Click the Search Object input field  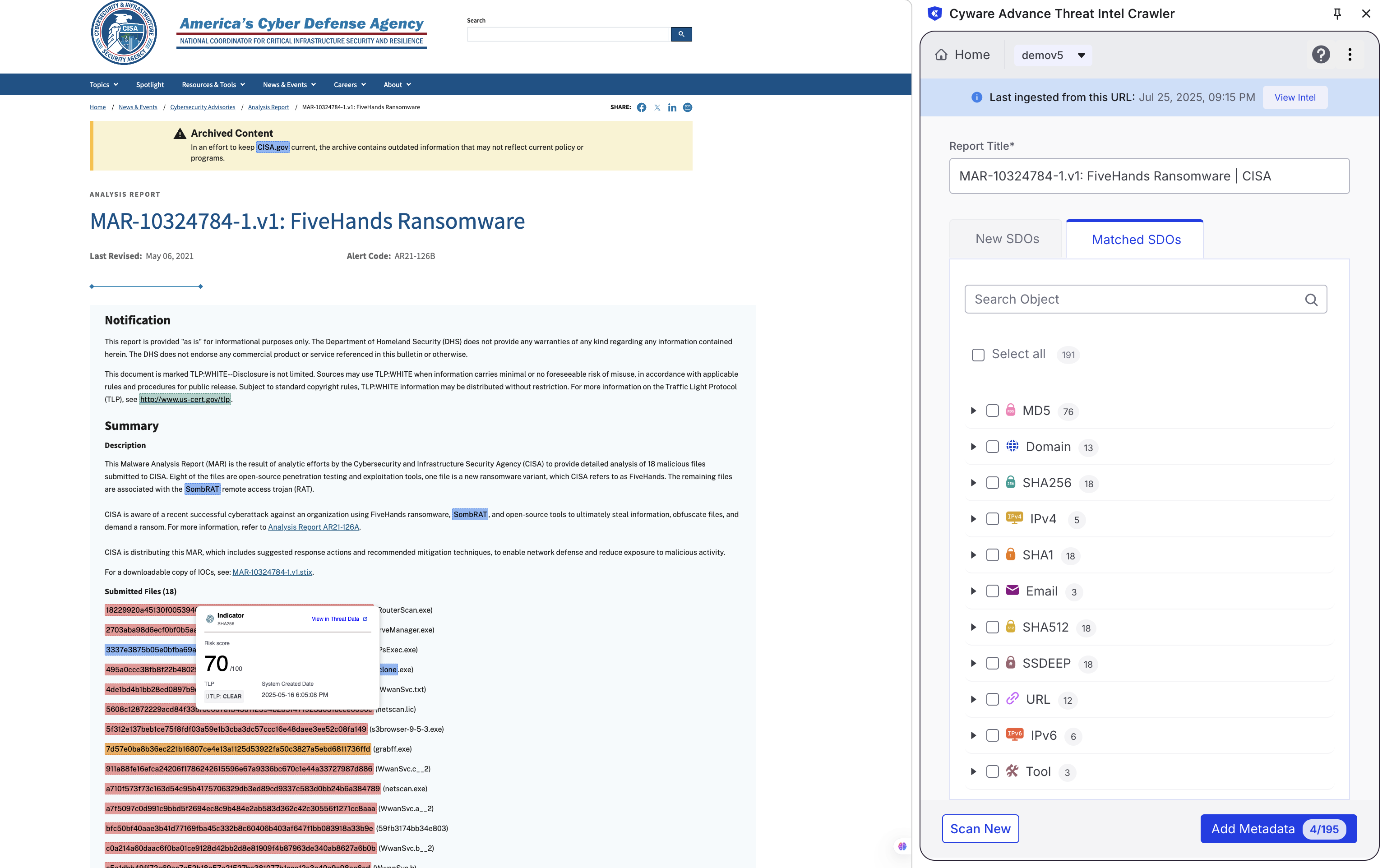click(1145, 299)
